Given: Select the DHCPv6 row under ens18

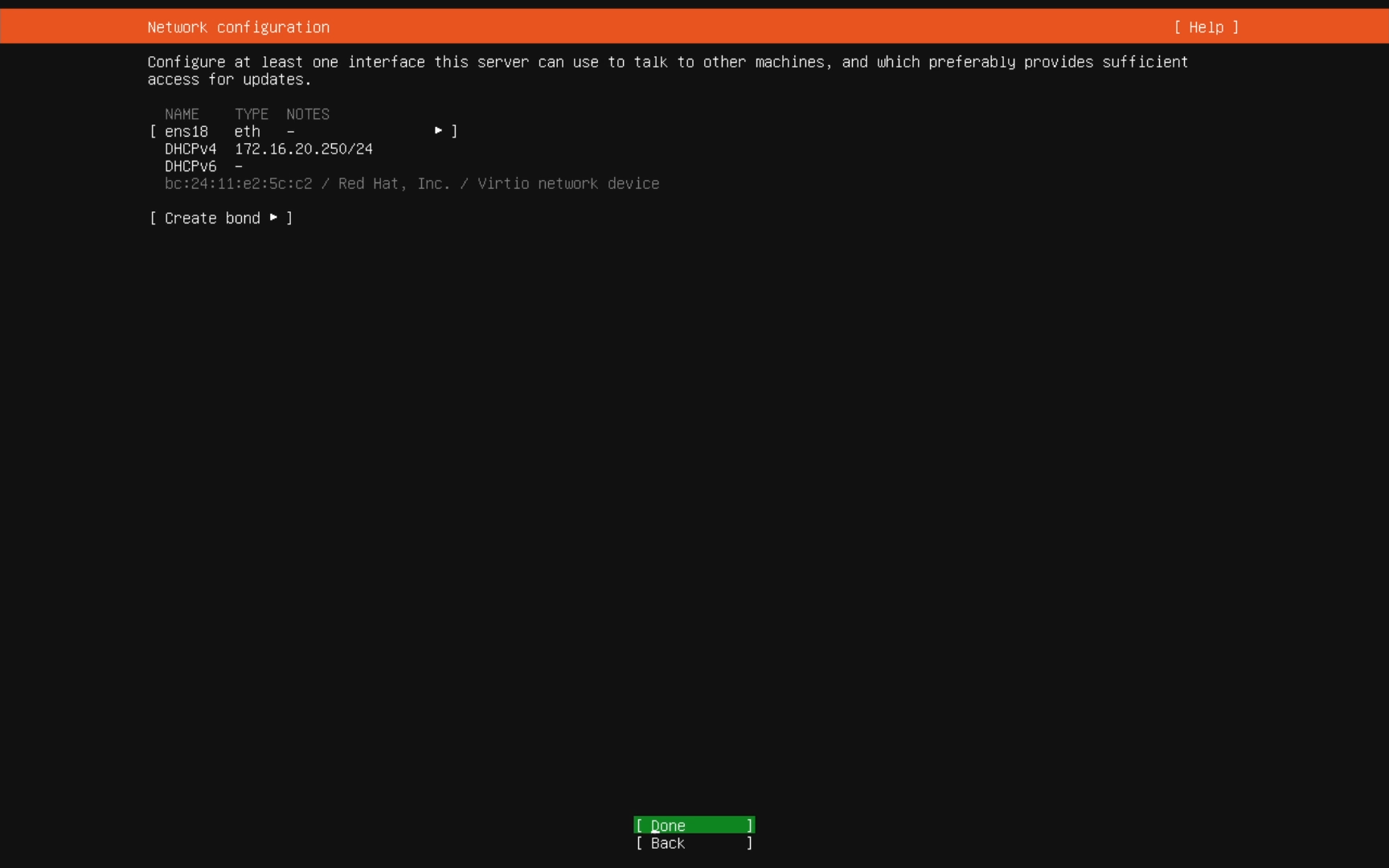Looking at the screenshot, I should [x=191, y=166].
